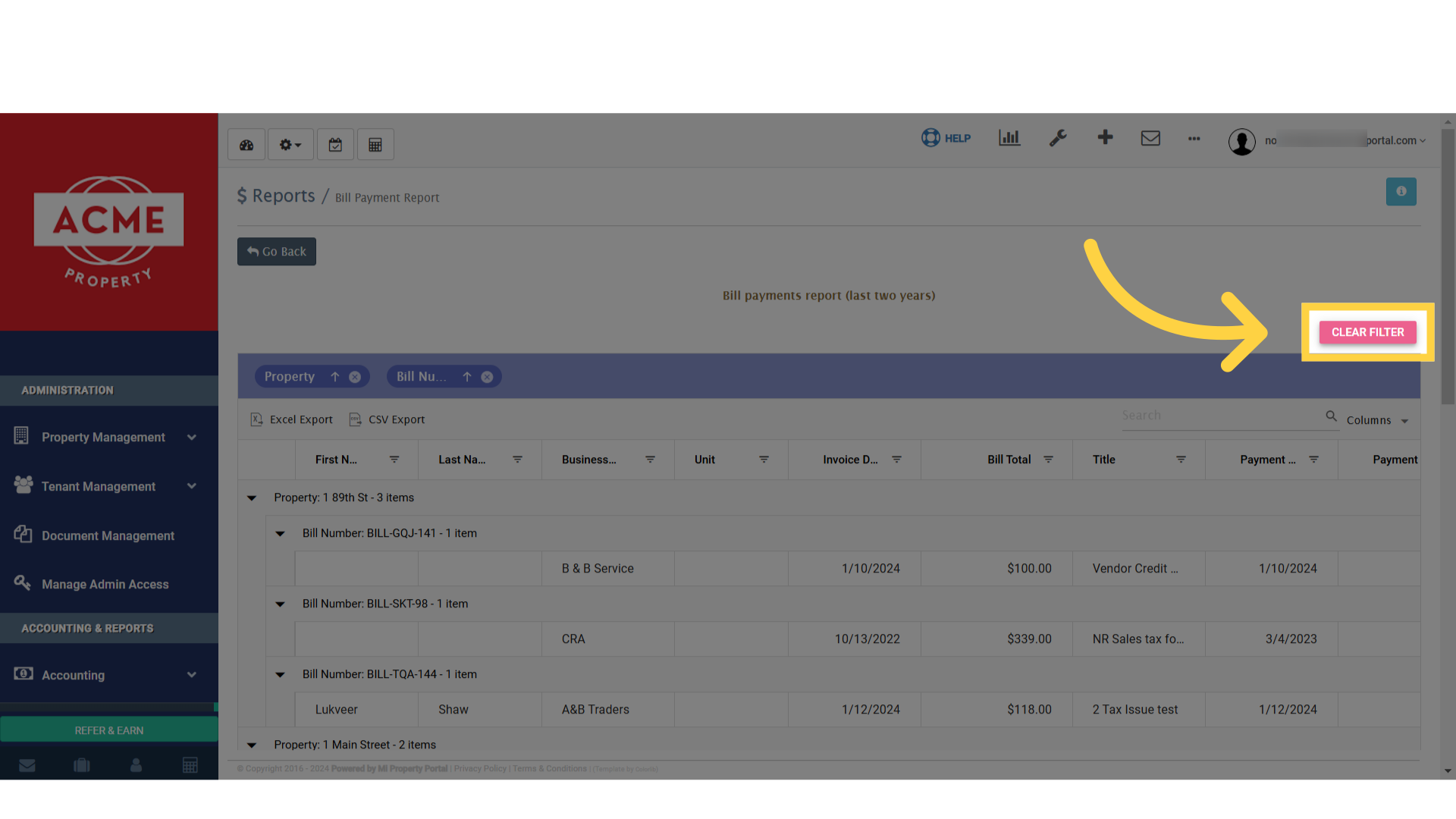1456x819 pixels.
Task: Open the Title column filter
Action: click(1181, 460)
